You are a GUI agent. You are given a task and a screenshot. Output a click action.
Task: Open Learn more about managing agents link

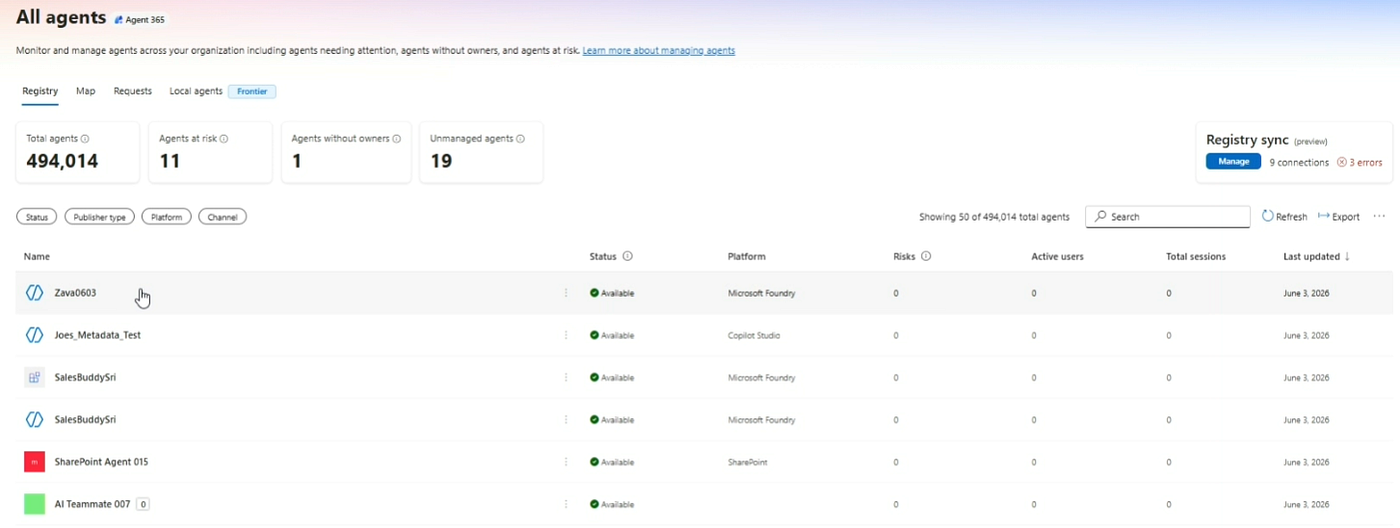click(659, 50)
